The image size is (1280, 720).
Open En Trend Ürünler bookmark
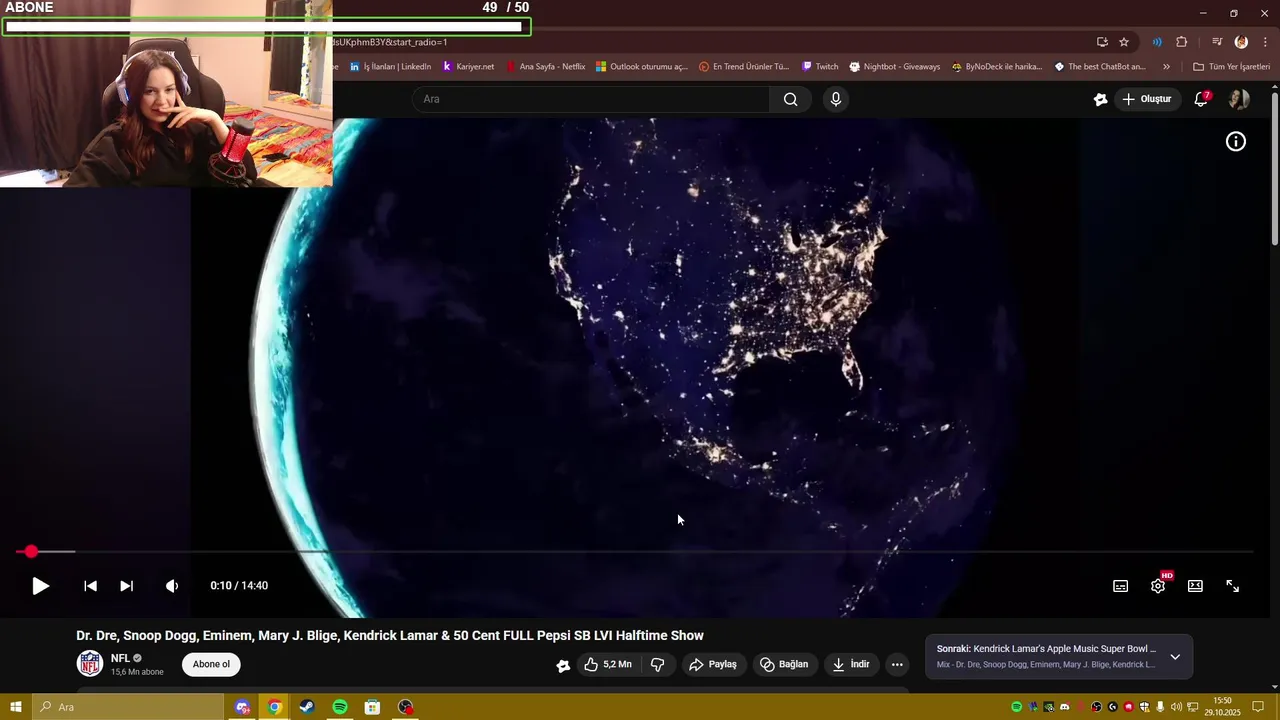[744, 67]
